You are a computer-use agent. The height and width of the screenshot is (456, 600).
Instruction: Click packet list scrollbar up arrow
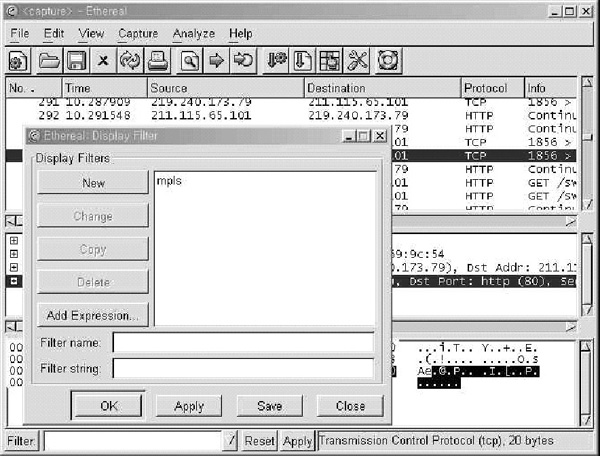click(587, 83)
